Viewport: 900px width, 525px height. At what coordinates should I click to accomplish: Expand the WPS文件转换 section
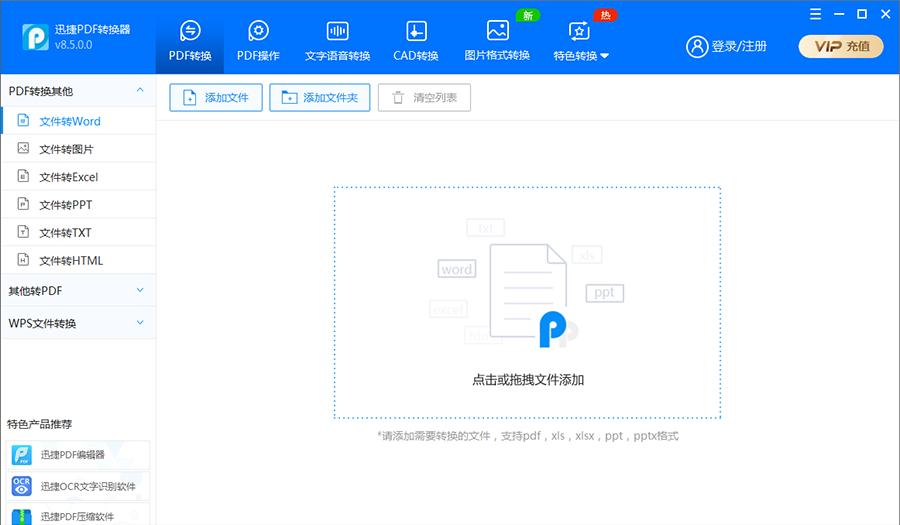click(x=139, y=323)
